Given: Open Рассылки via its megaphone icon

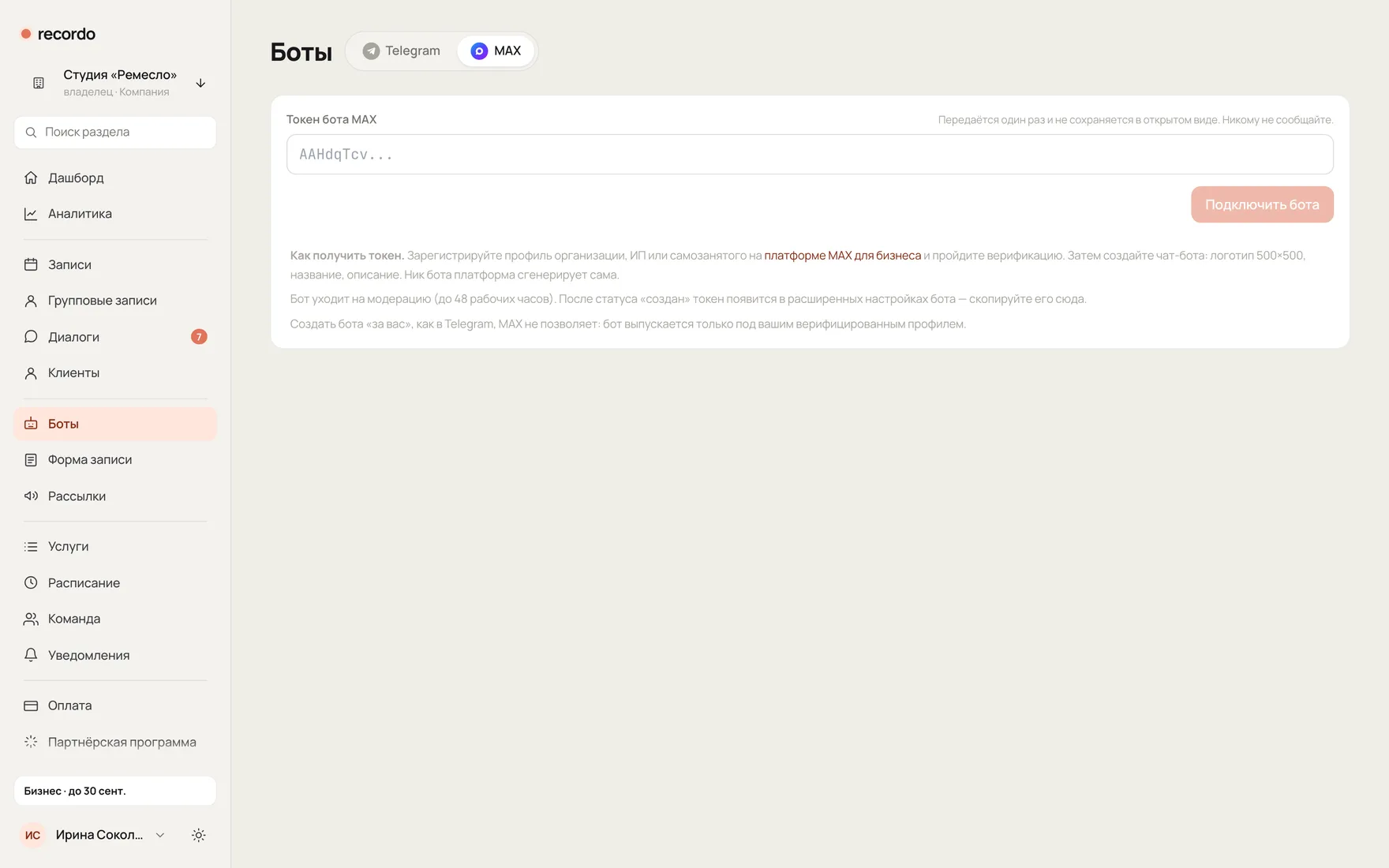Looking at the screenshot, I should click(x=31, y=496).
